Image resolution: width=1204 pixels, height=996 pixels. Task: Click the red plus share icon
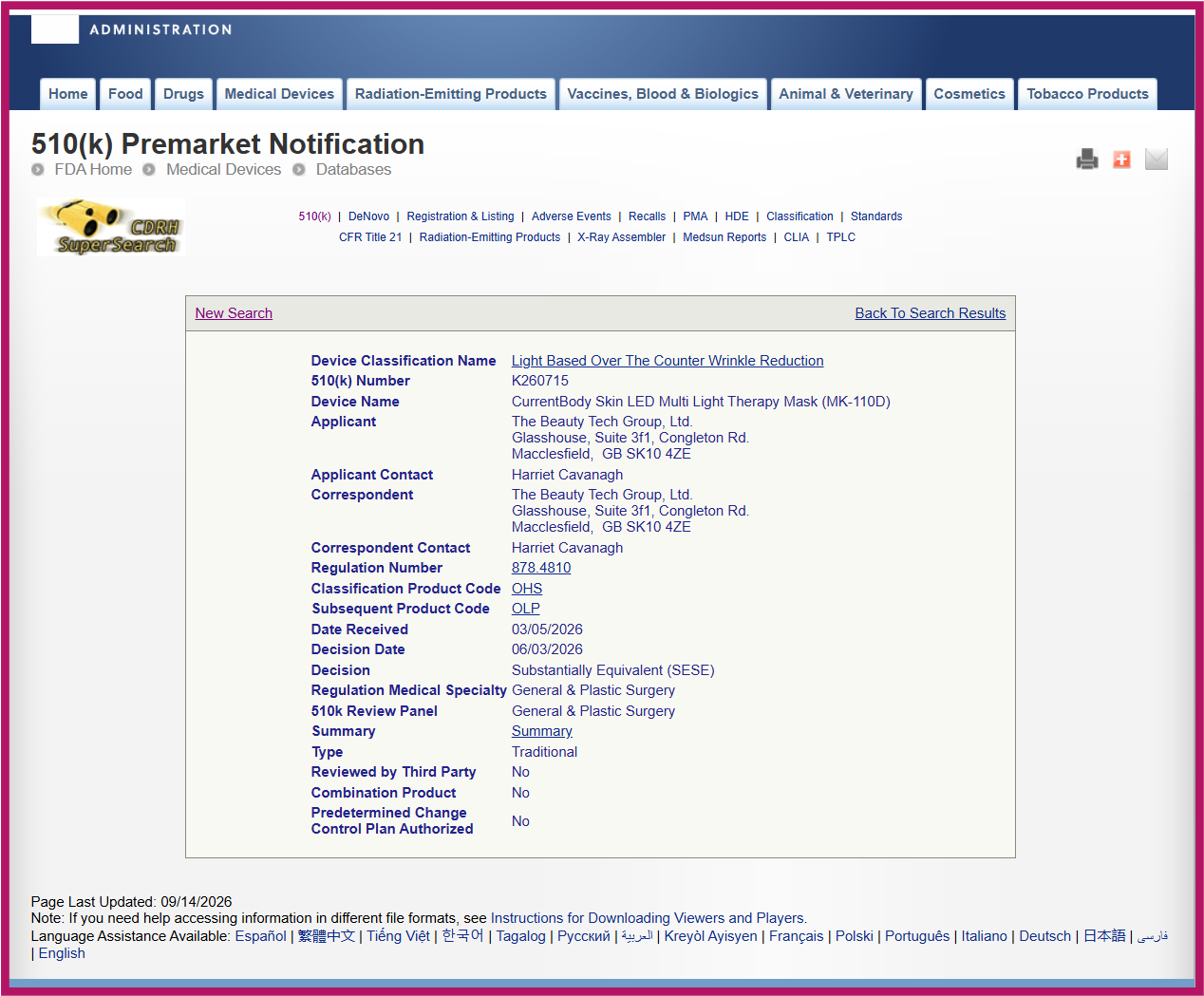click(1121, 160)
